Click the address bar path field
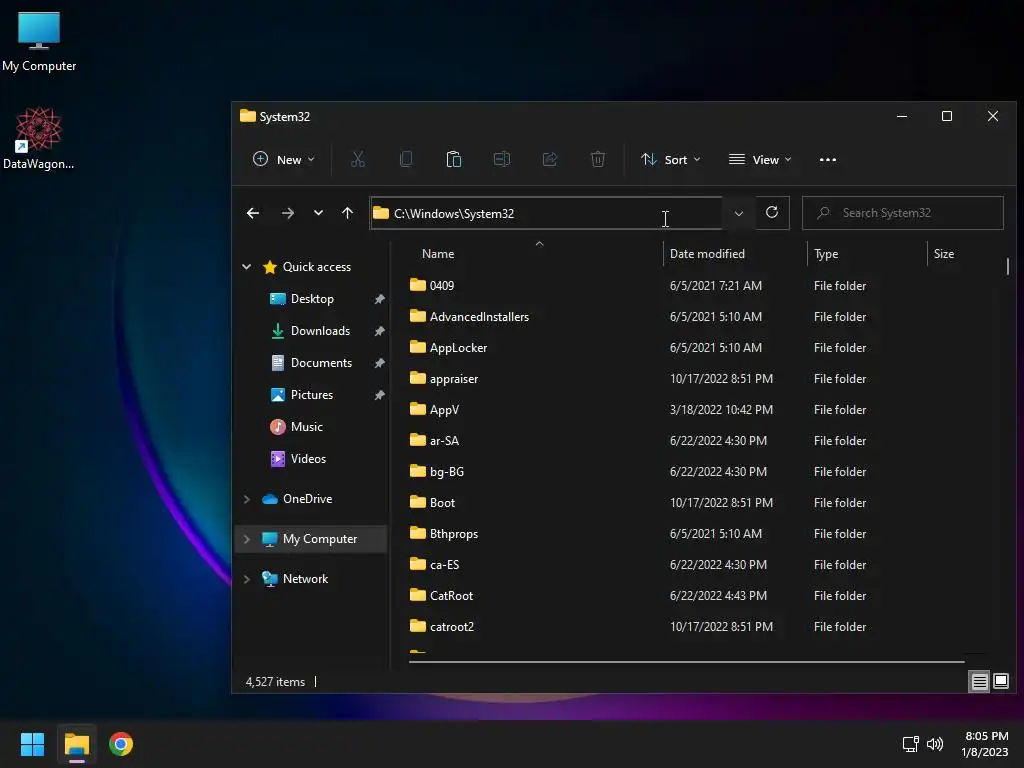 click(x=546, y=213)
